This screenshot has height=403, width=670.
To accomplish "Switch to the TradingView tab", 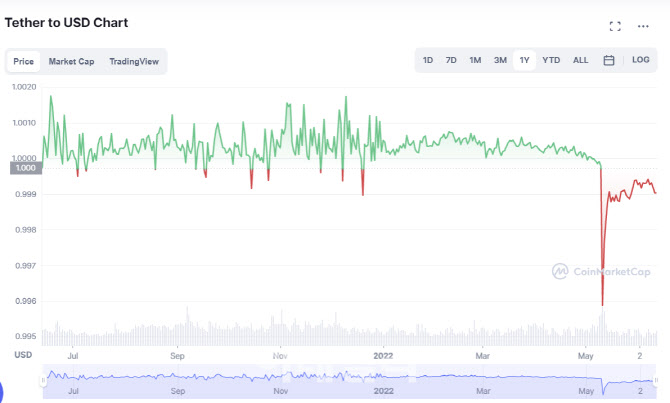I will (x=134, y=62).
